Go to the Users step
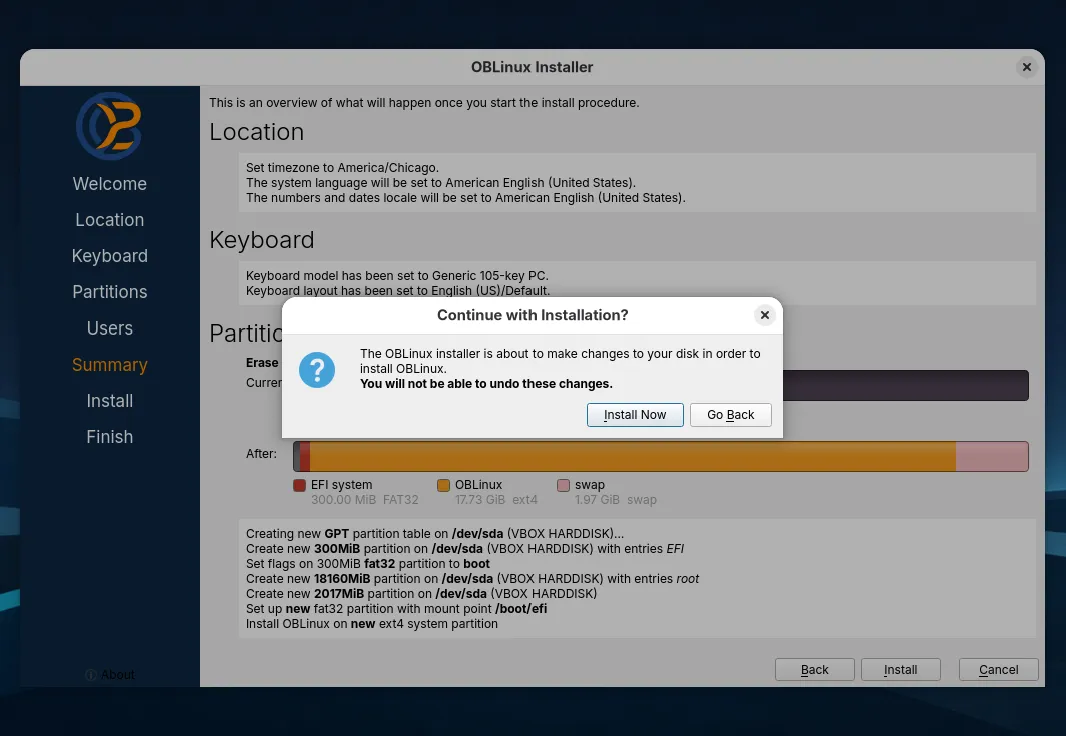 point(109,328)
